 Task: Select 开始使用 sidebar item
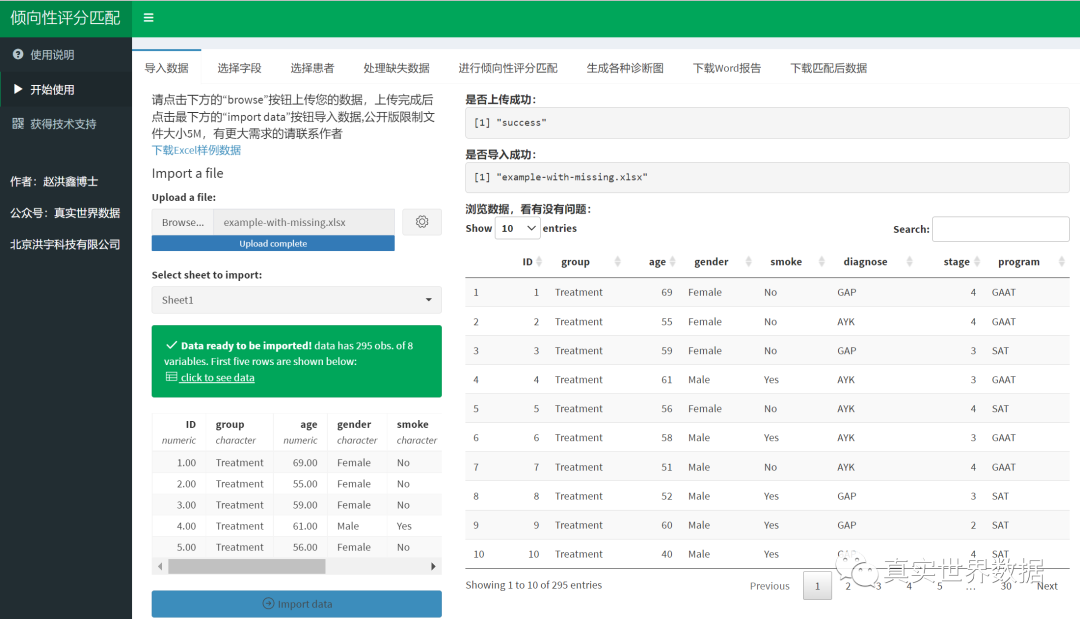click(65, 89)
